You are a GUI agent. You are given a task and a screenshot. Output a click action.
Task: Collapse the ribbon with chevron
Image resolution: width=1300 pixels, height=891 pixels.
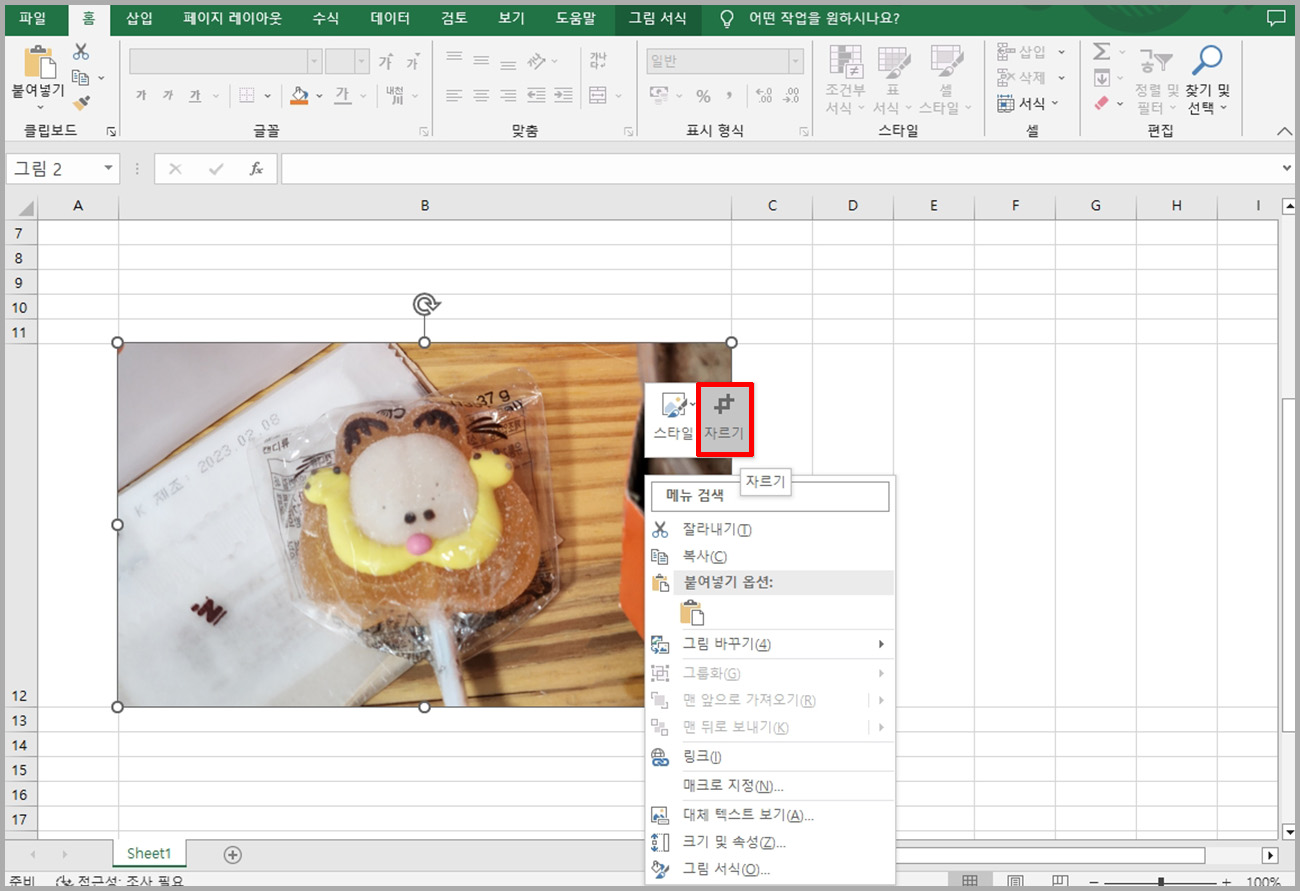click(1285, 131)
